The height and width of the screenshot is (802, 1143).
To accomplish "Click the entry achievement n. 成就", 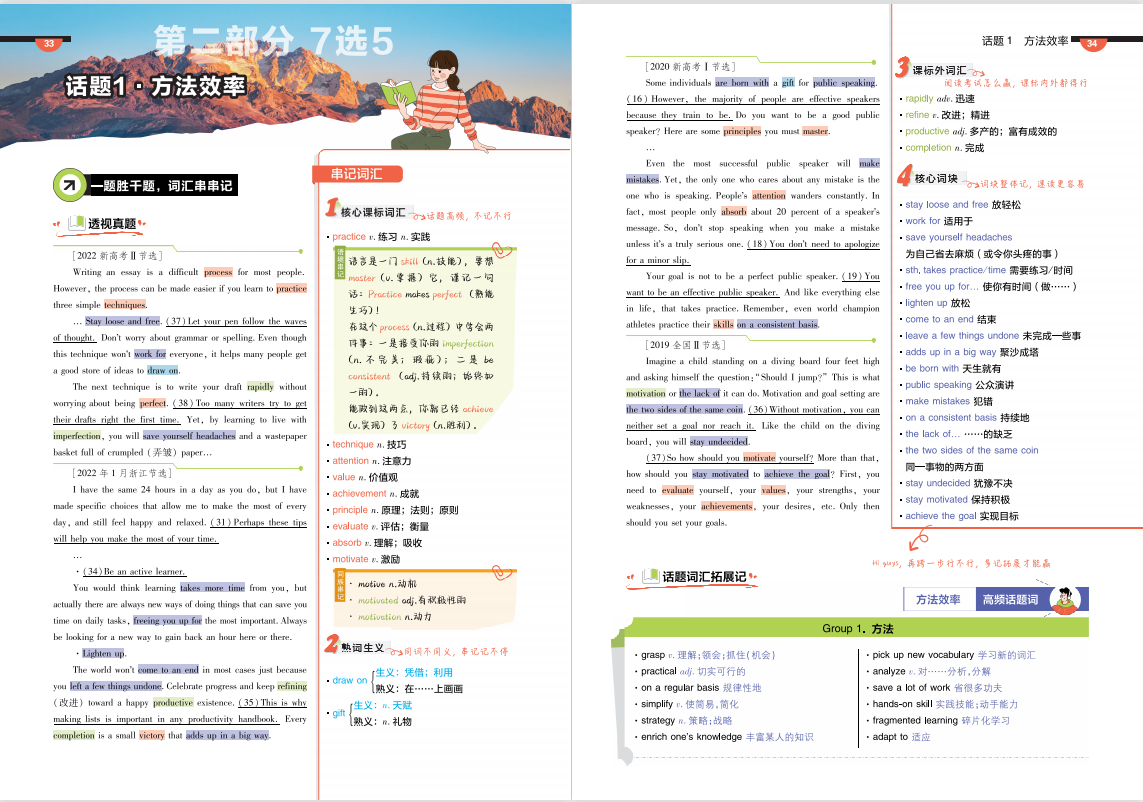I will (375, 494).
